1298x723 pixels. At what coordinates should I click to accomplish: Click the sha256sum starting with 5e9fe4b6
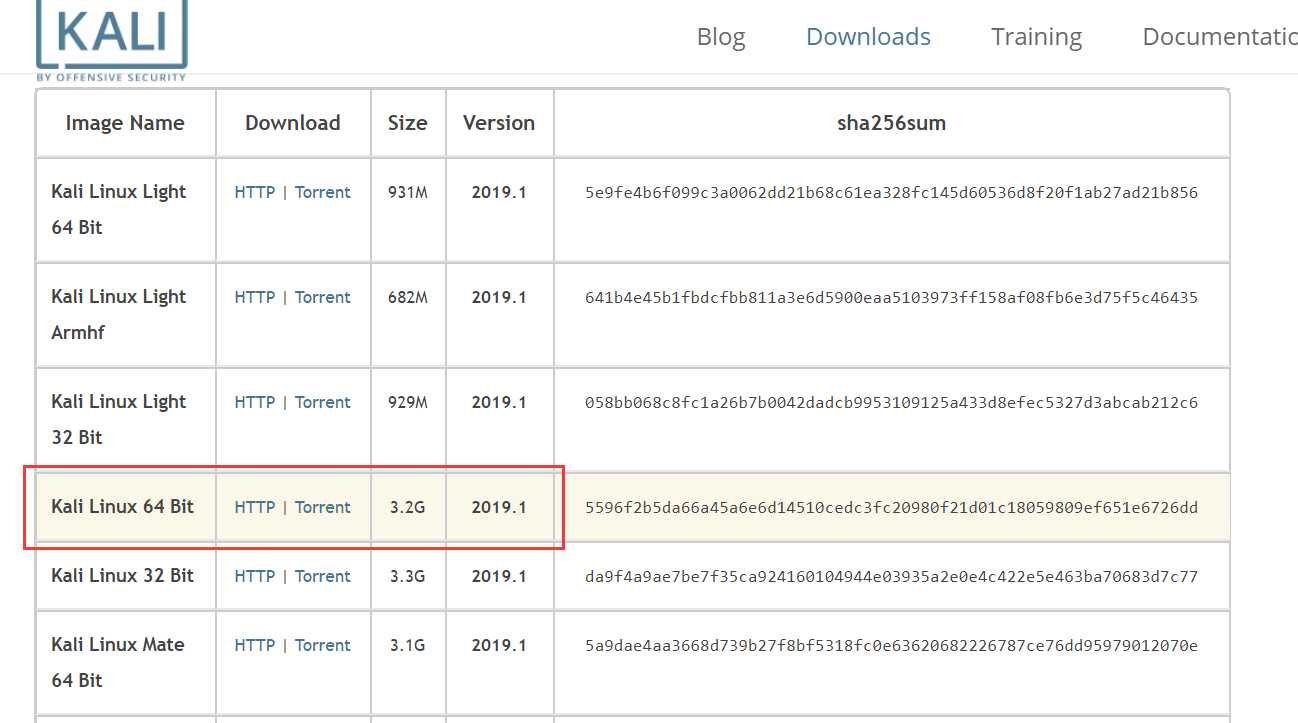pyautogui.click(x=891, y=192)
